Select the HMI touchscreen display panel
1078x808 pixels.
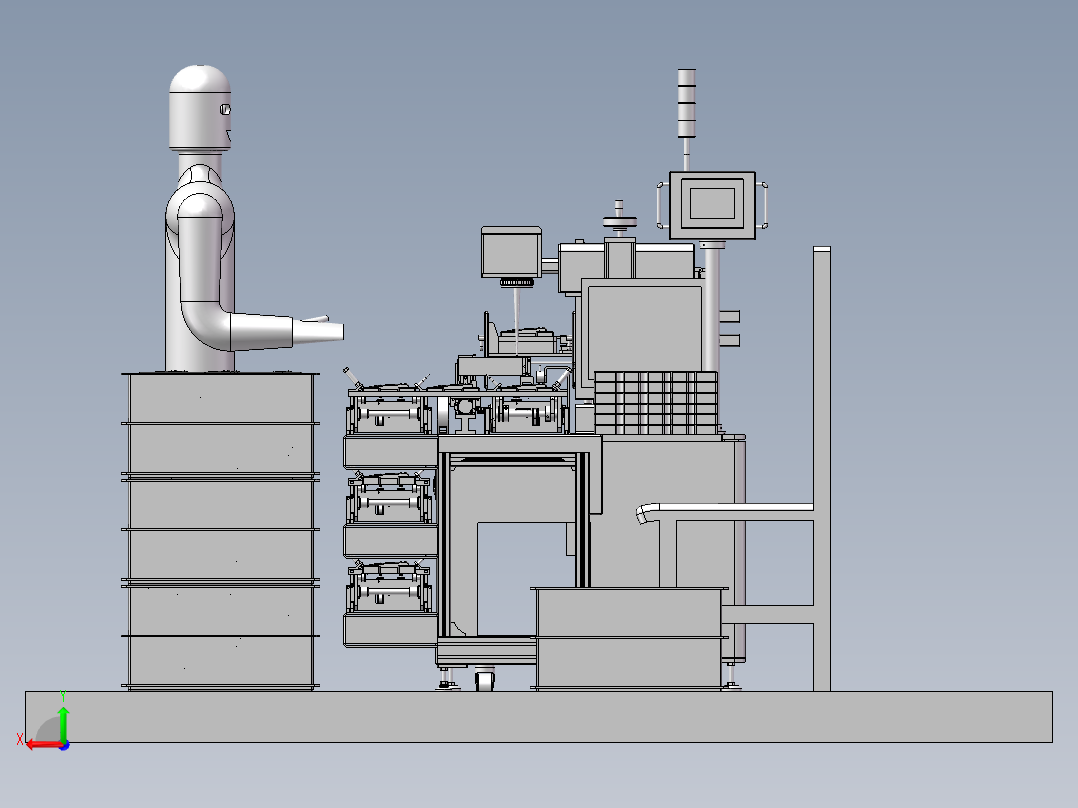tap(712, 206)
